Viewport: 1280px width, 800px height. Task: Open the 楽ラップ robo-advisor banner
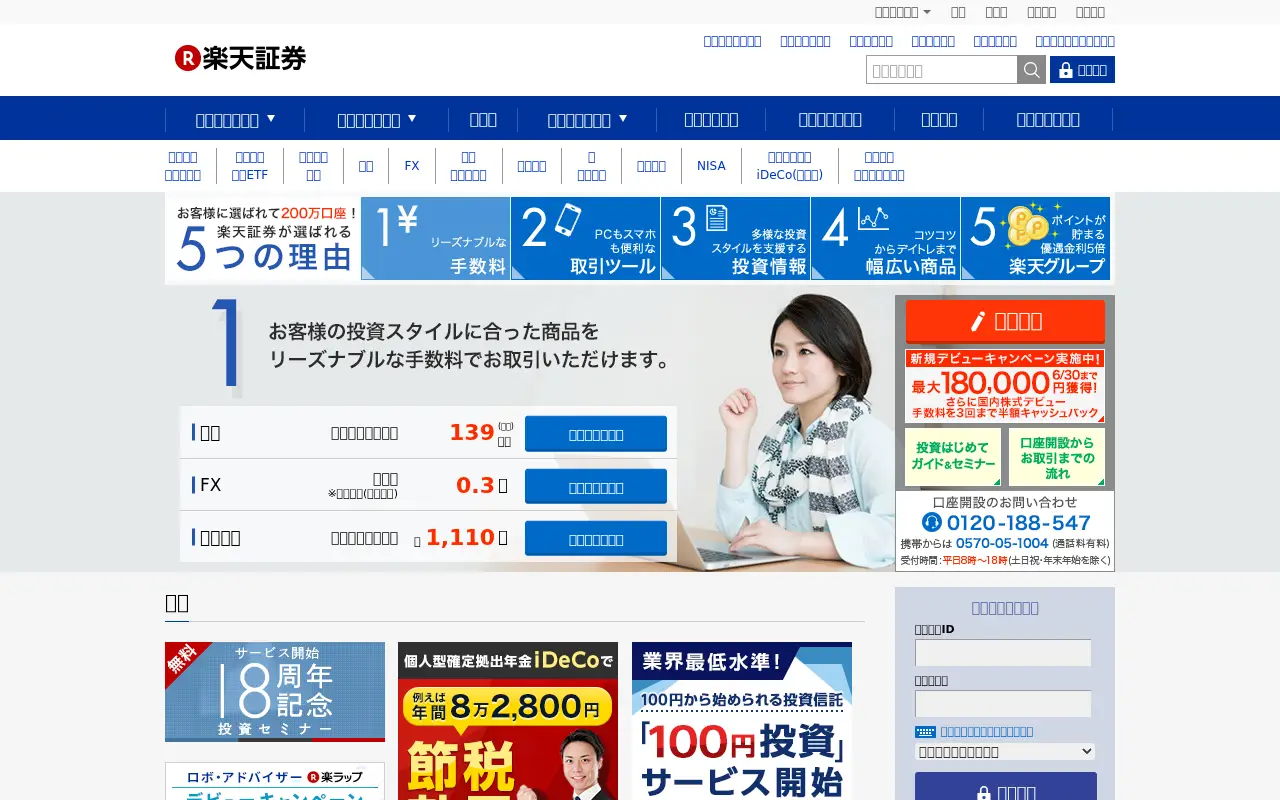click(275, 781)
